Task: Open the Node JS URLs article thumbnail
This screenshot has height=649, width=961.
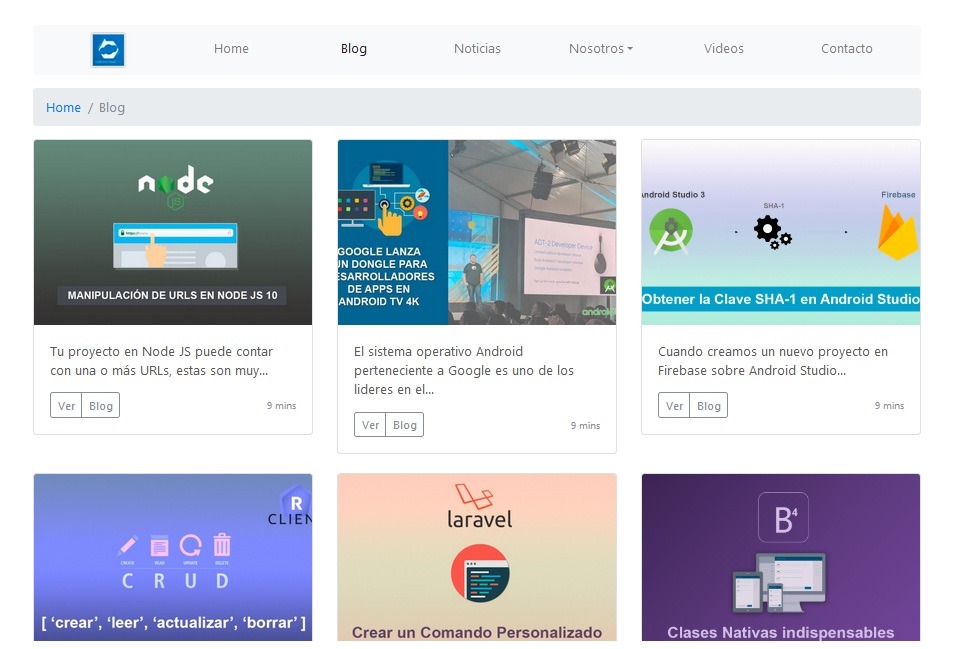Action: (173, 232)
